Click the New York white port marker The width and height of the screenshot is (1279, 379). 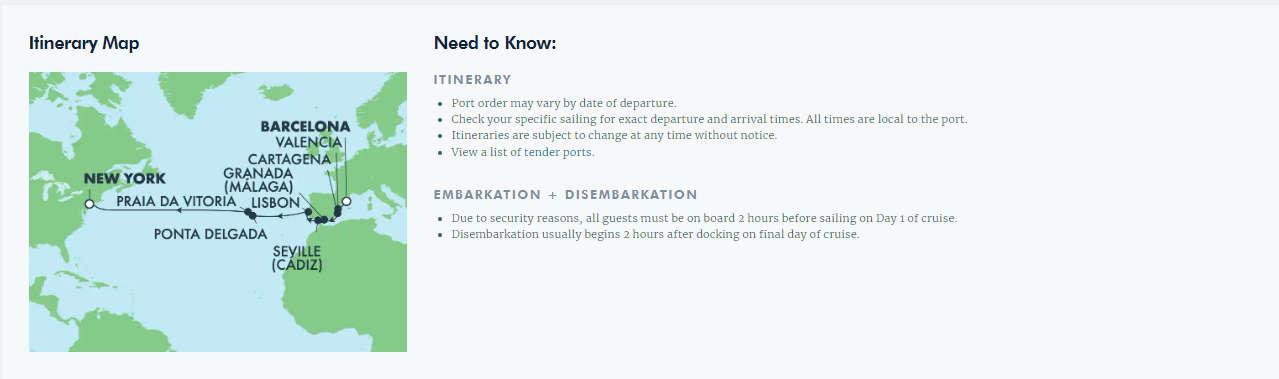point(89,203)
